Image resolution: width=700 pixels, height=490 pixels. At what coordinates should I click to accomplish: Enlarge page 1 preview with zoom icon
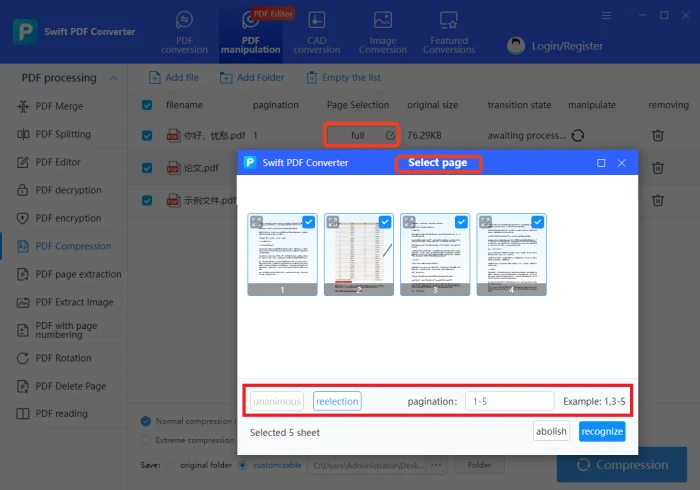[256, 222]
